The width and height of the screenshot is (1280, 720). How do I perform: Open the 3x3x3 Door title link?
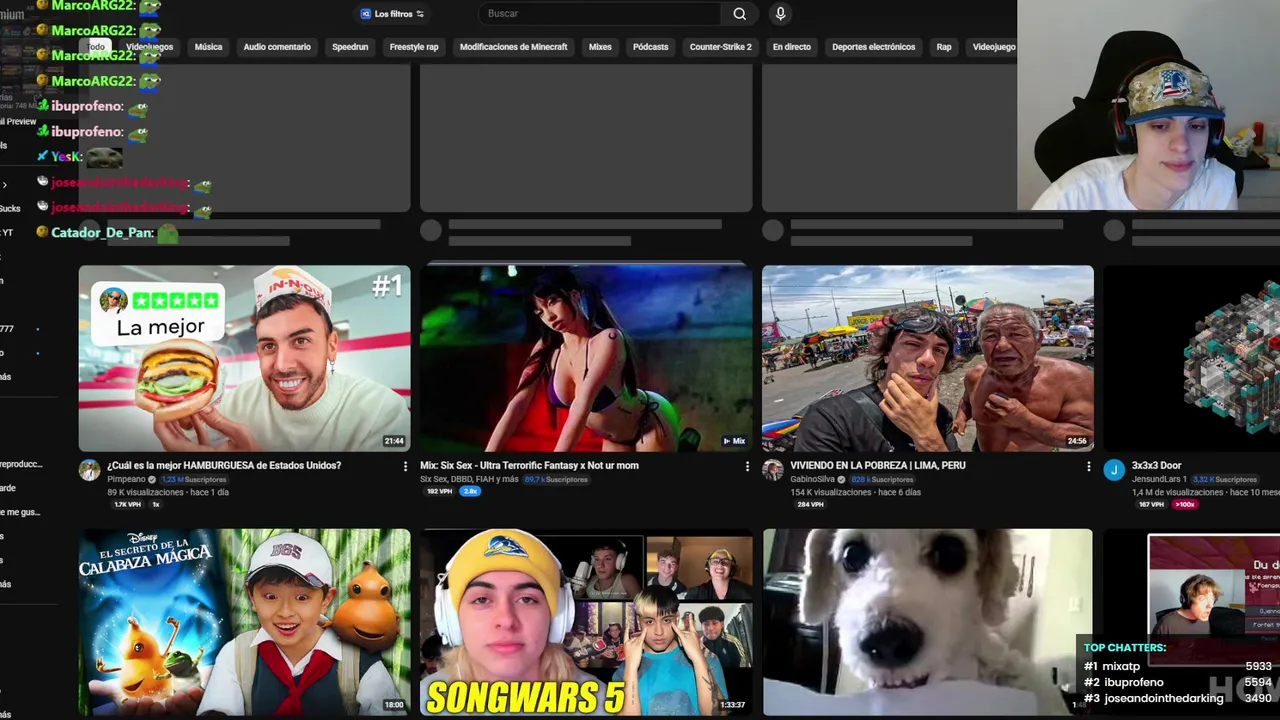[1156, 465]
